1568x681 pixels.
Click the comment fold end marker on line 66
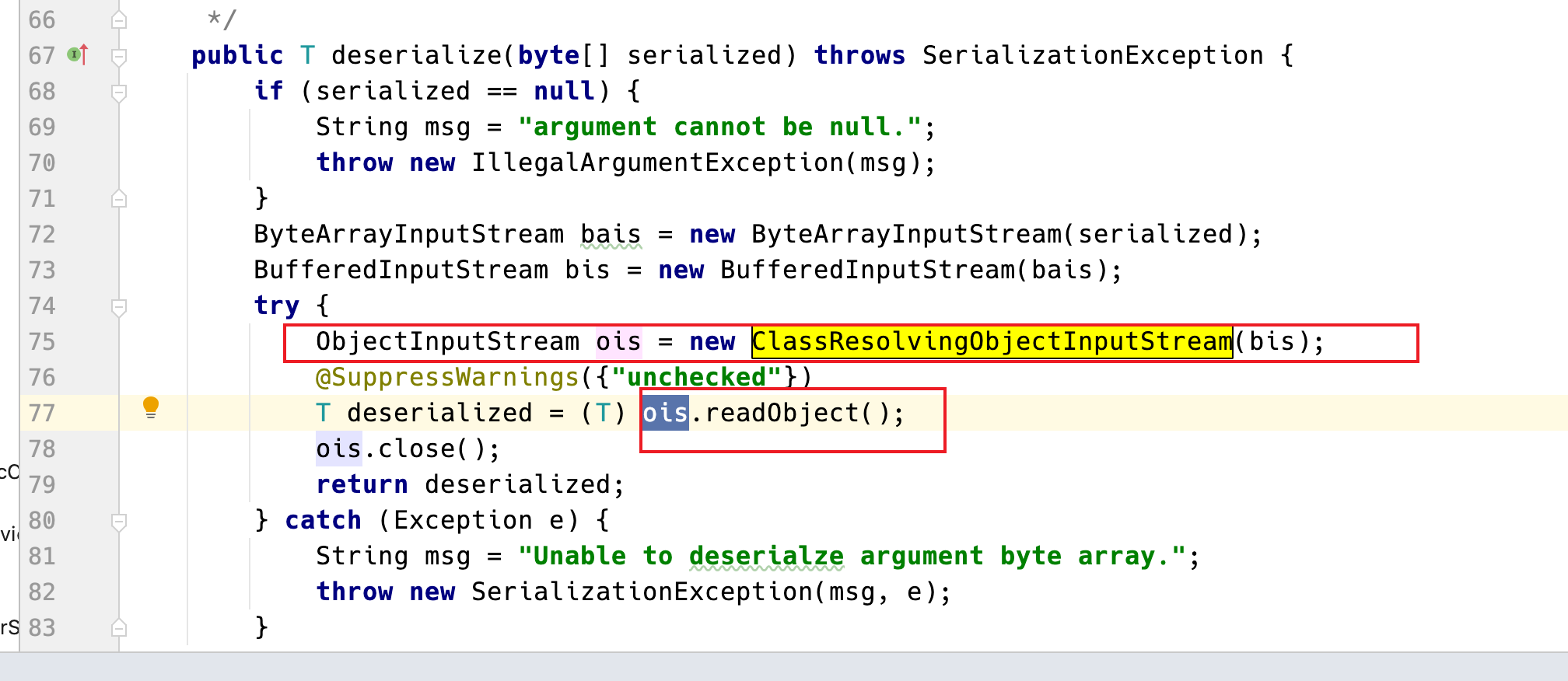119,19
